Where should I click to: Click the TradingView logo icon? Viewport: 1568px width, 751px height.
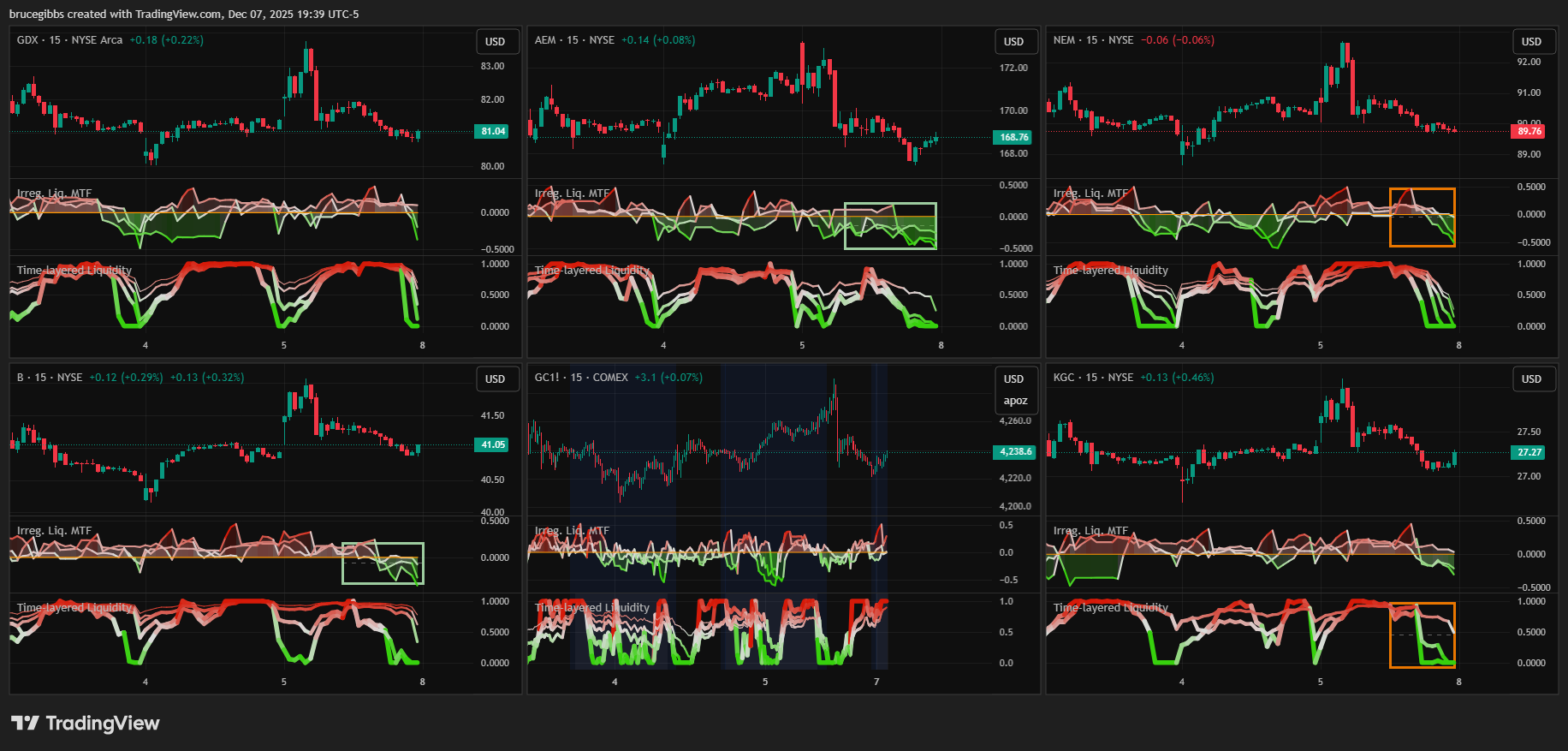coord(25,723)
